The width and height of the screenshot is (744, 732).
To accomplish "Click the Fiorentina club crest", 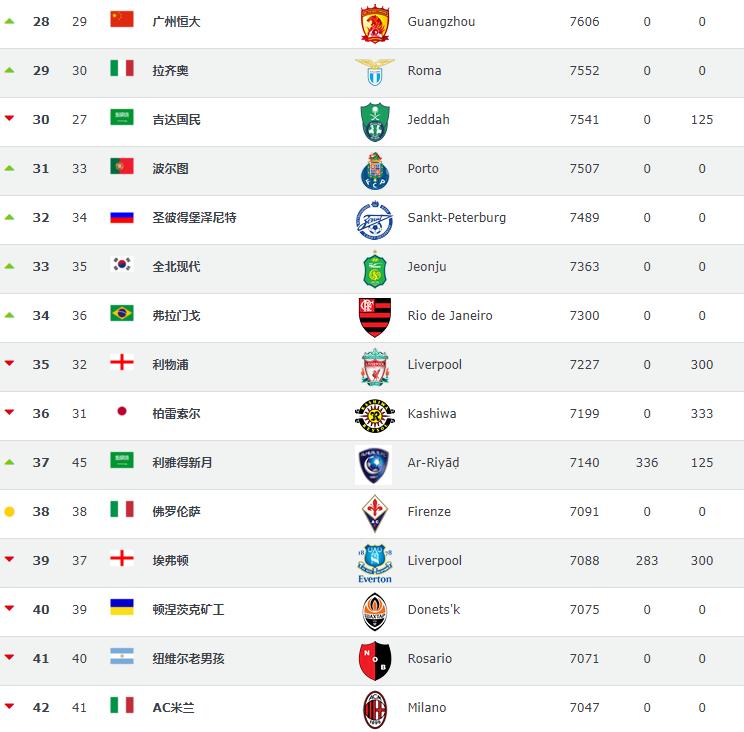I will coord(375,512).
